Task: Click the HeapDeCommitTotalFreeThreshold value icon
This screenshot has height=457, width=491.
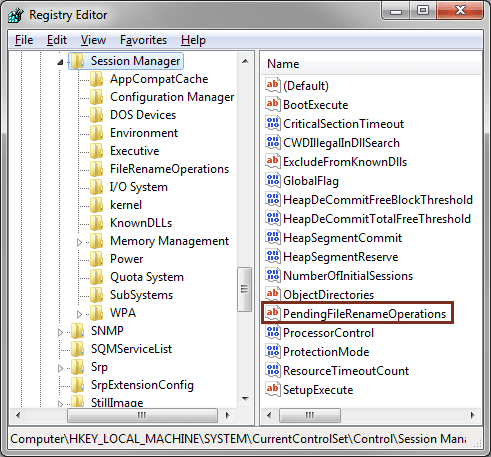Action: point(272,218)
